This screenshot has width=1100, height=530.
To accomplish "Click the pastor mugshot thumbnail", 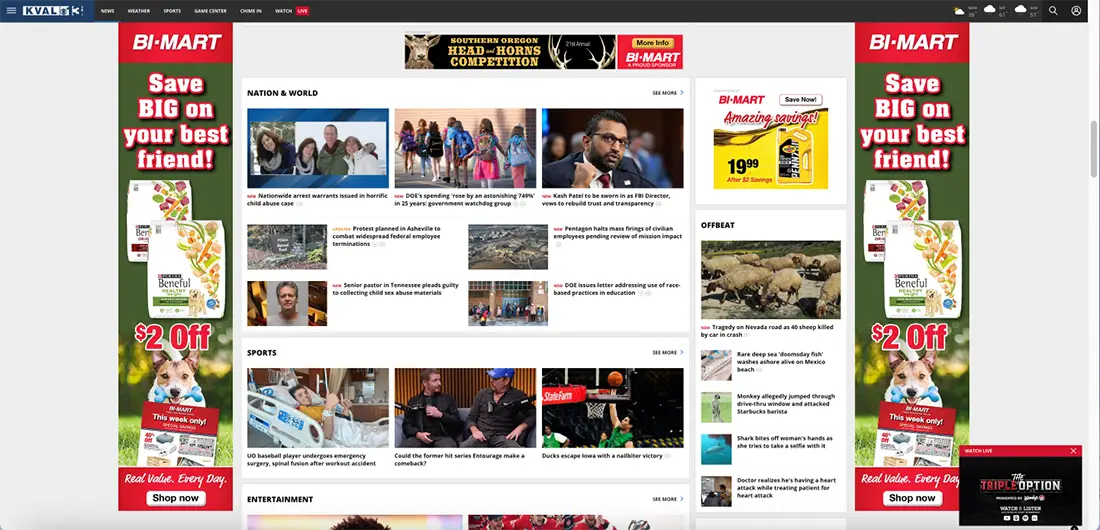I will [287, 303].
